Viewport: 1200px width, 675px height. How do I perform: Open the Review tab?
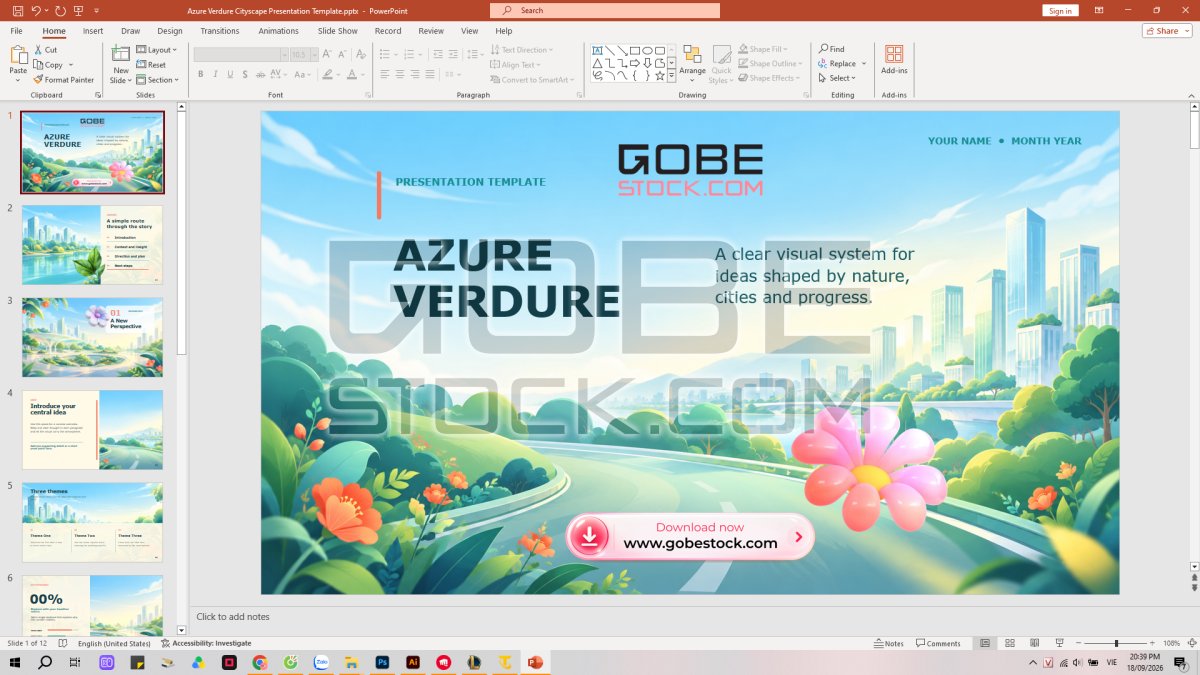[431, 31]
